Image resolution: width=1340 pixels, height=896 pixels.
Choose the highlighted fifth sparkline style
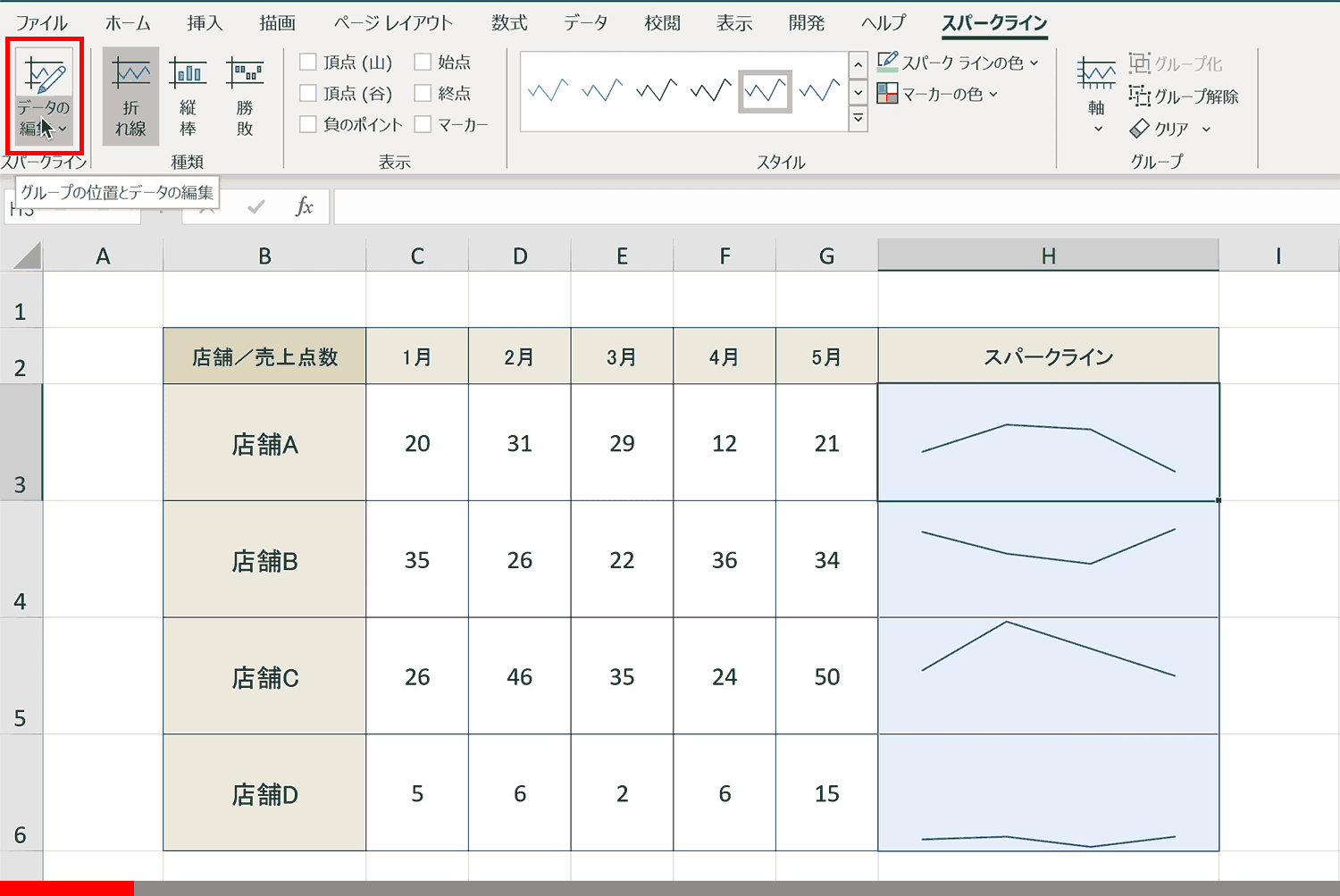766,91
